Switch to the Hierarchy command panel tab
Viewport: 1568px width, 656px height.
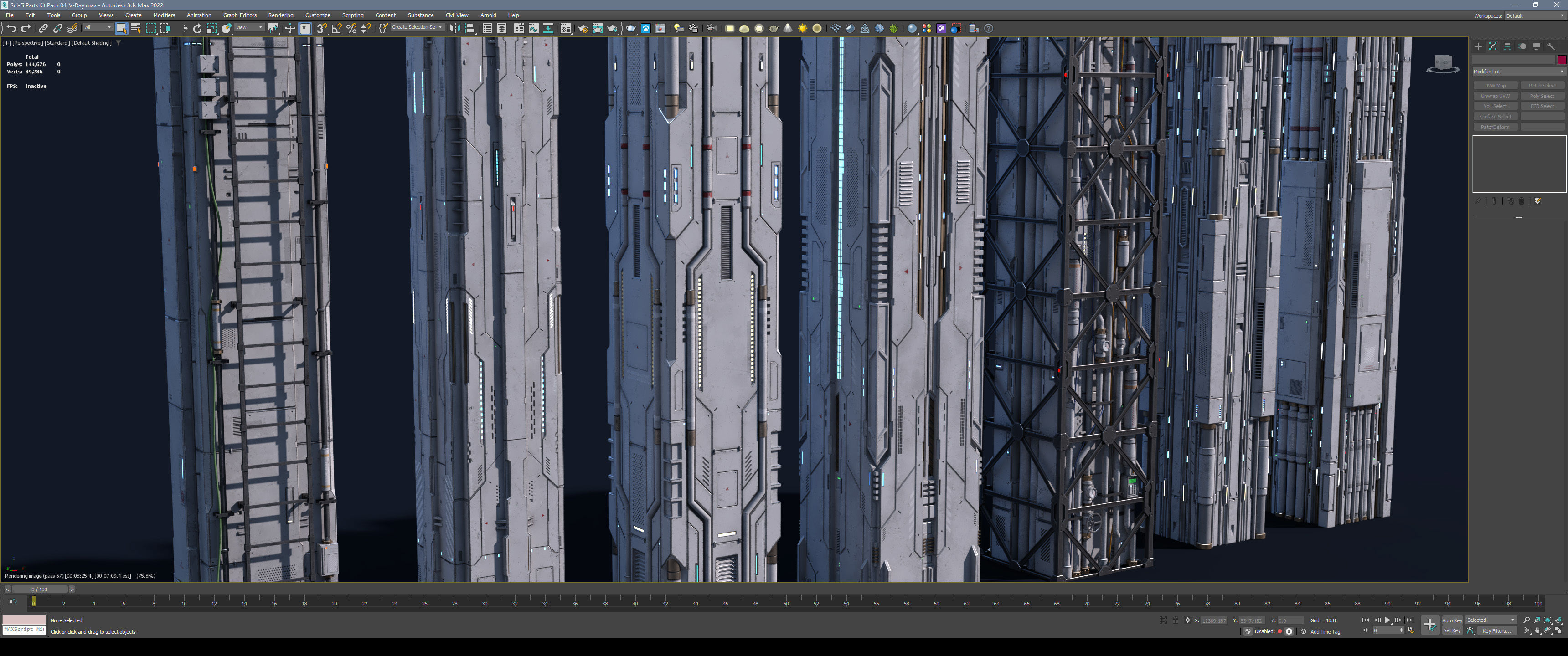click(1507, 46)
